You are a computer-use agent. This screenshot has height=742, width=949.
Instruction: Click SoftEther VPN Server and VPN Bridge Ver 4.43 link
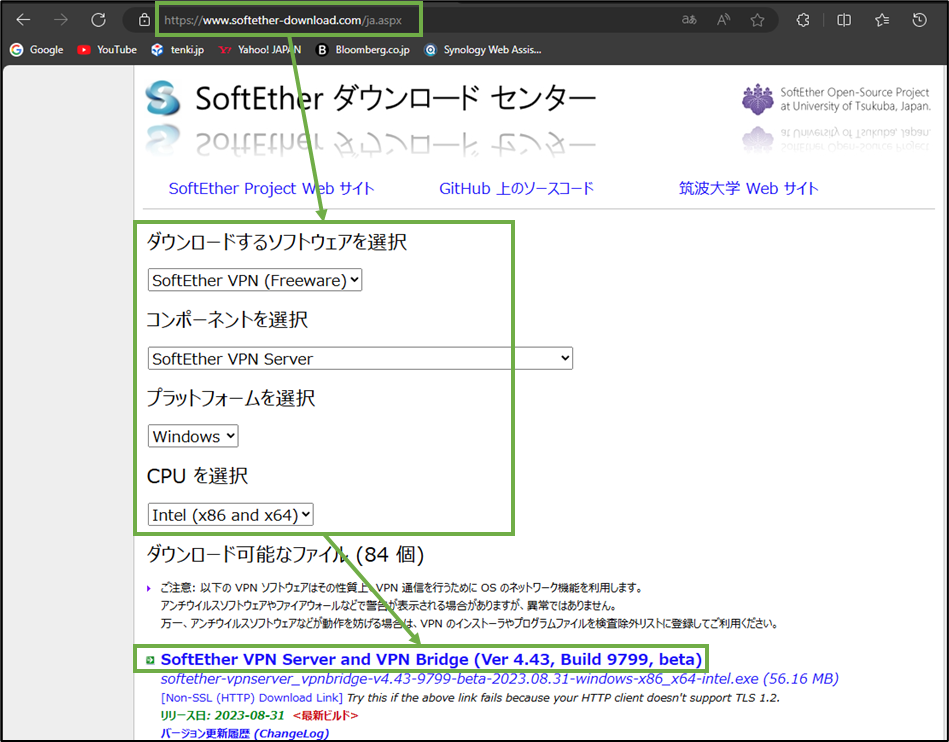pyautogui.click(x=431, y=659)
